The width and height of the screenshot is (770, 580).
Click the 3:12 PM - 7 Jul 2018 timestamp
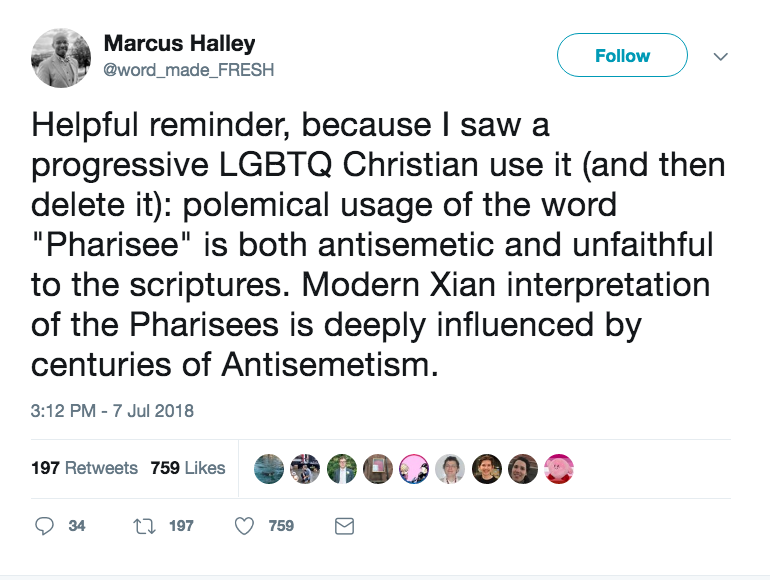click(x=112, y=410)
